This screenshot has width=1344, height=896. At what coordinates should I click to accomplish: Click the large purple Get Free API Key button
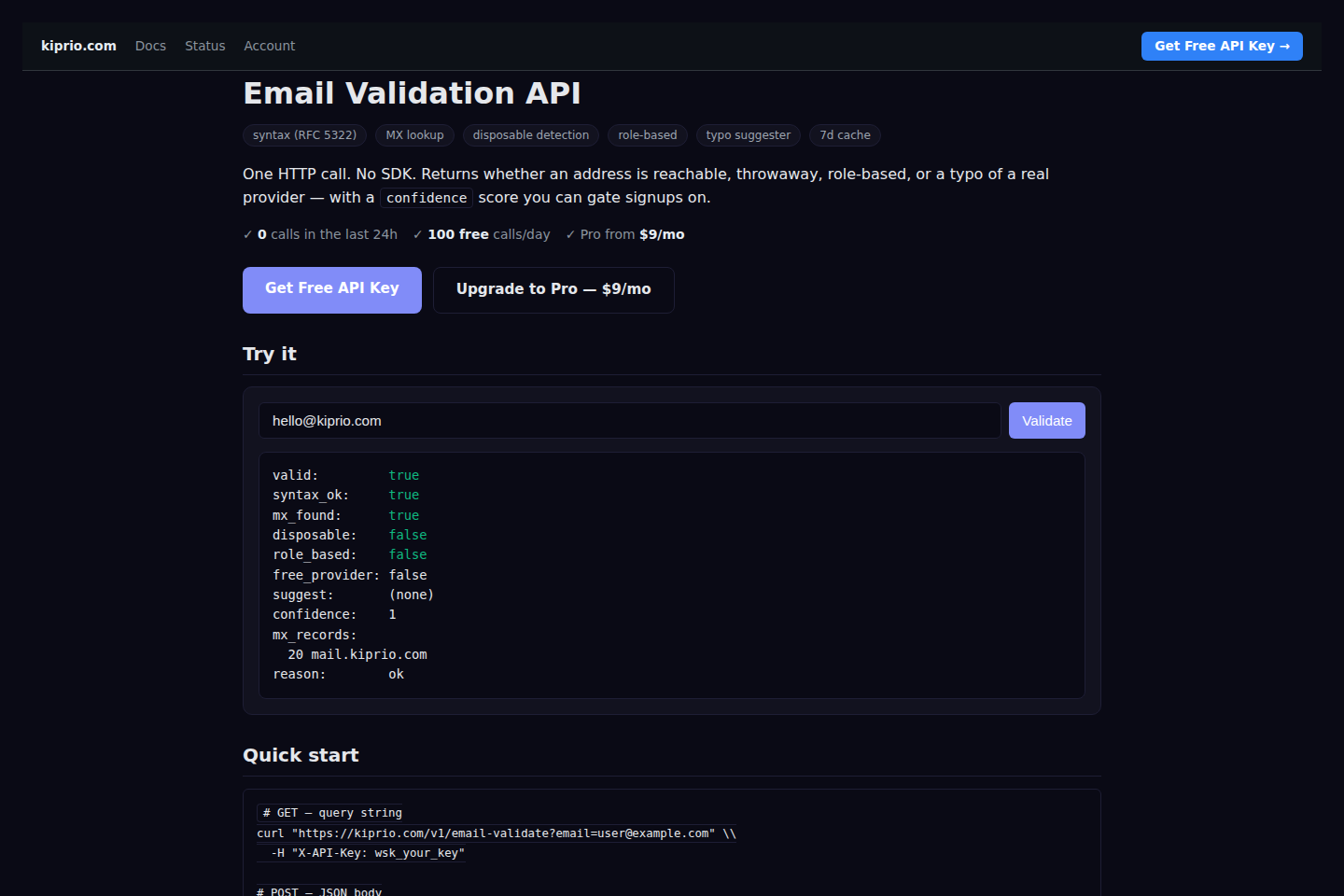tap(332, 289)
